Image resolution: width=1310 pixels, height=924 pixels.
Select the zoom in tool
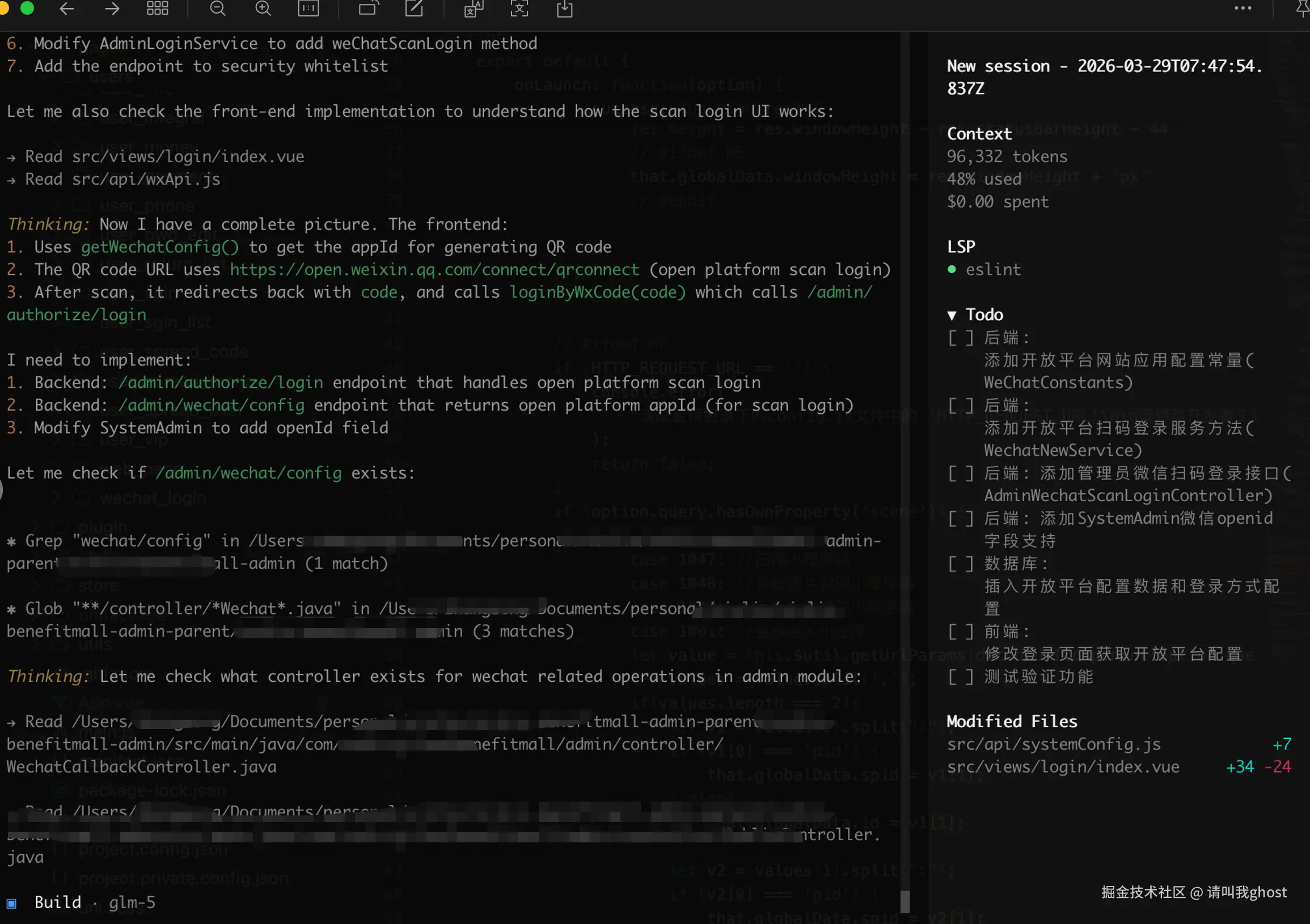[263, 9]
